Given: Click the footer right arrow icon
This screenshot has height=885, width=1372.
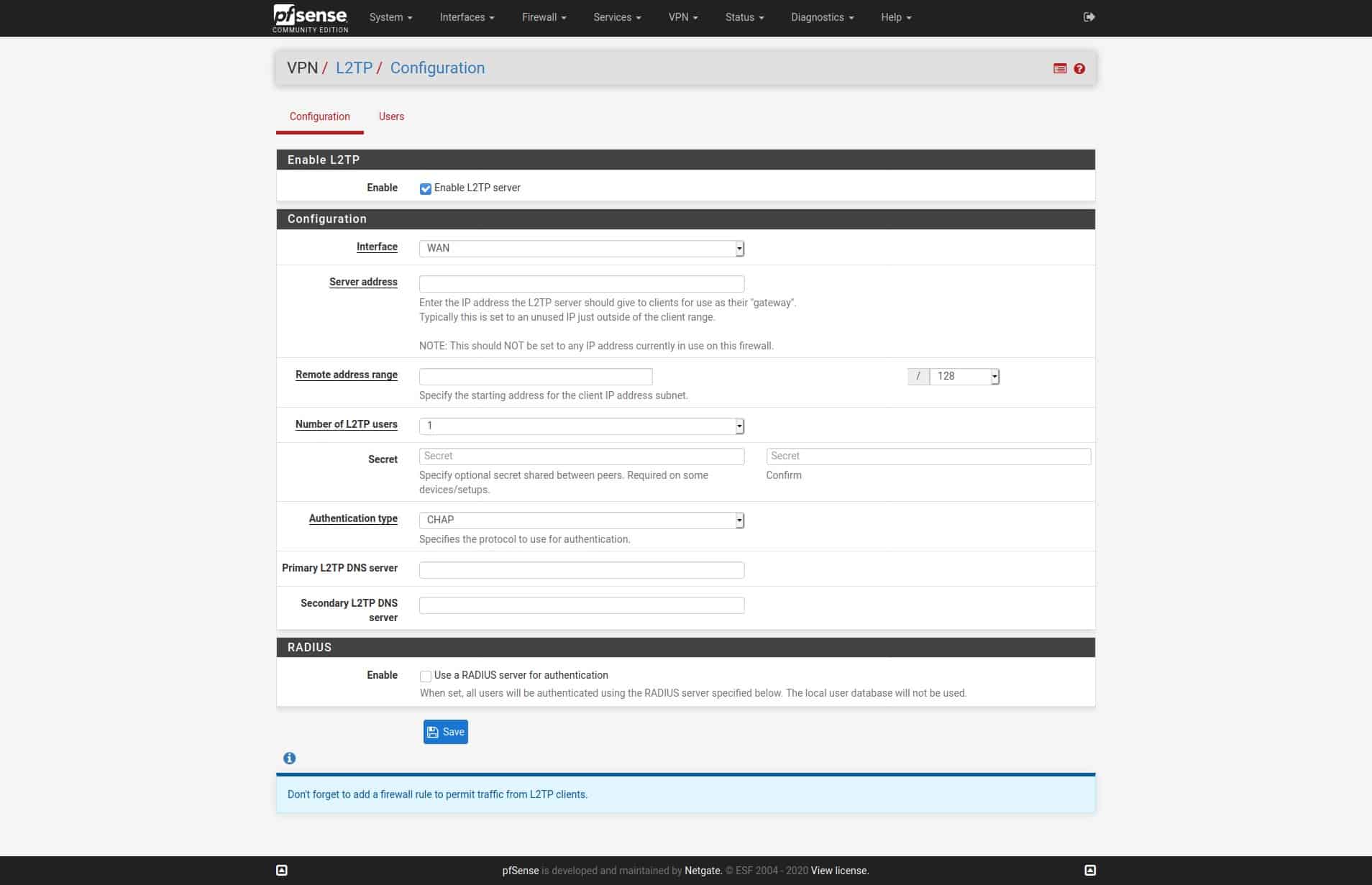Looking at the screenshot, I should 1090,871.
